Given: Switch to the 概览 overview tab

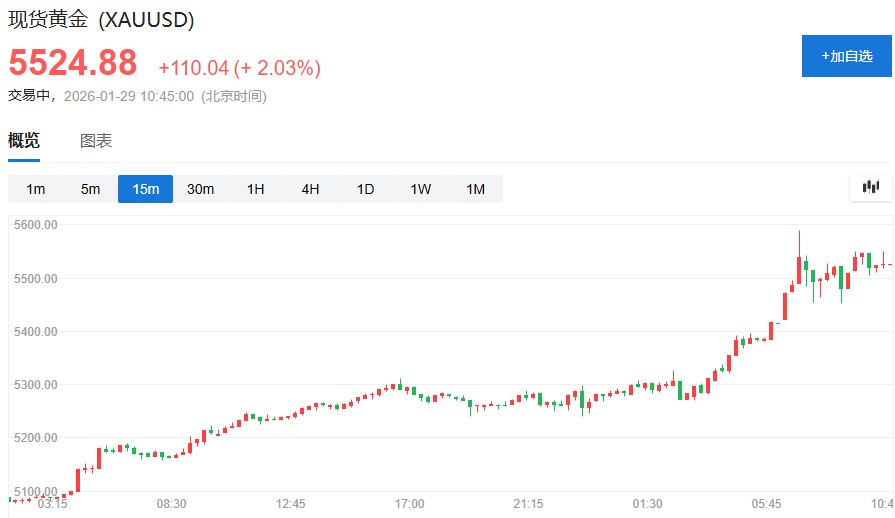Looking at the screenshot, I should pos(24,141).
